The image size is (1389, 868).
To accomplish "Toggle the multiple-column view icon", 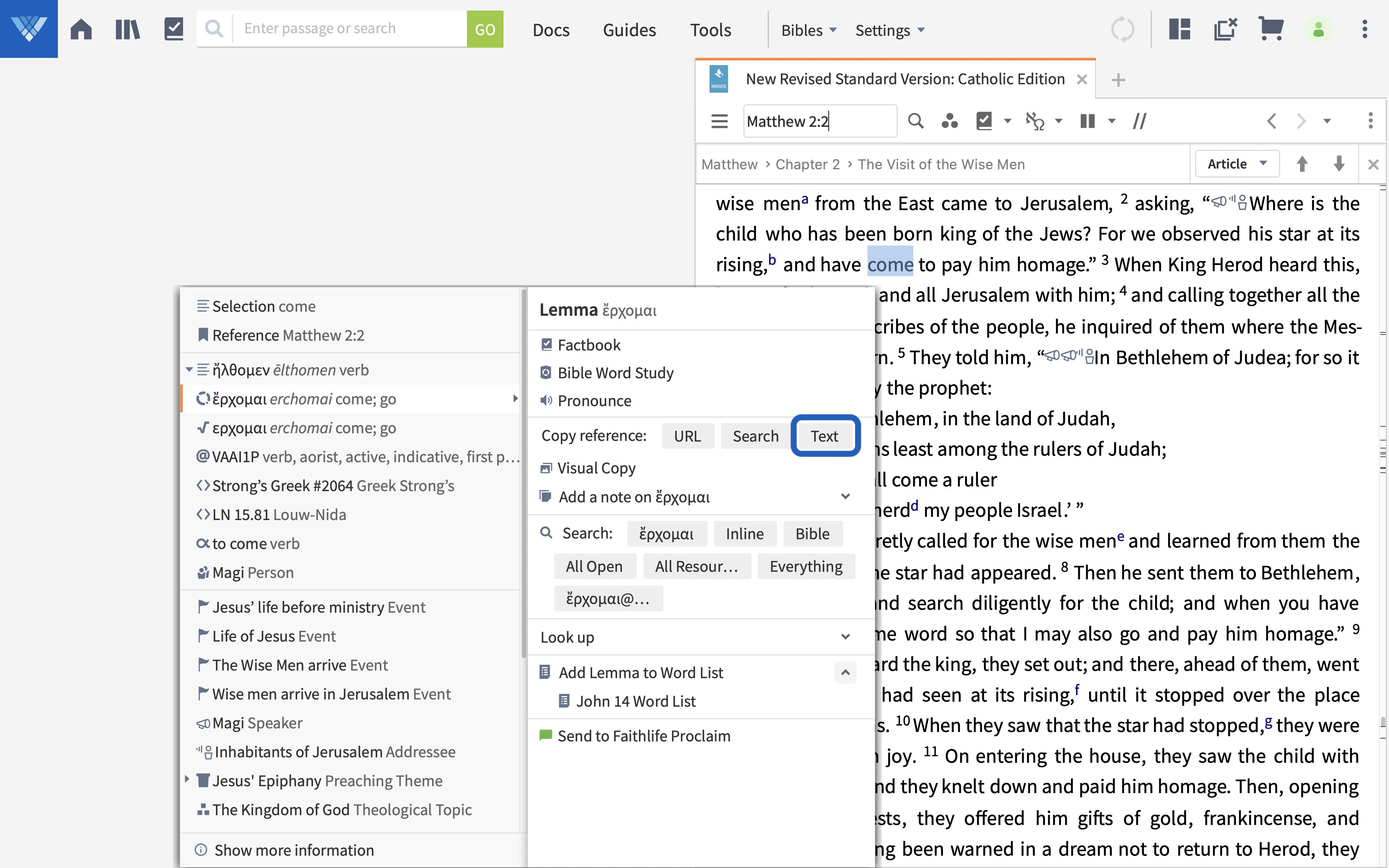I will point(1088,121).
